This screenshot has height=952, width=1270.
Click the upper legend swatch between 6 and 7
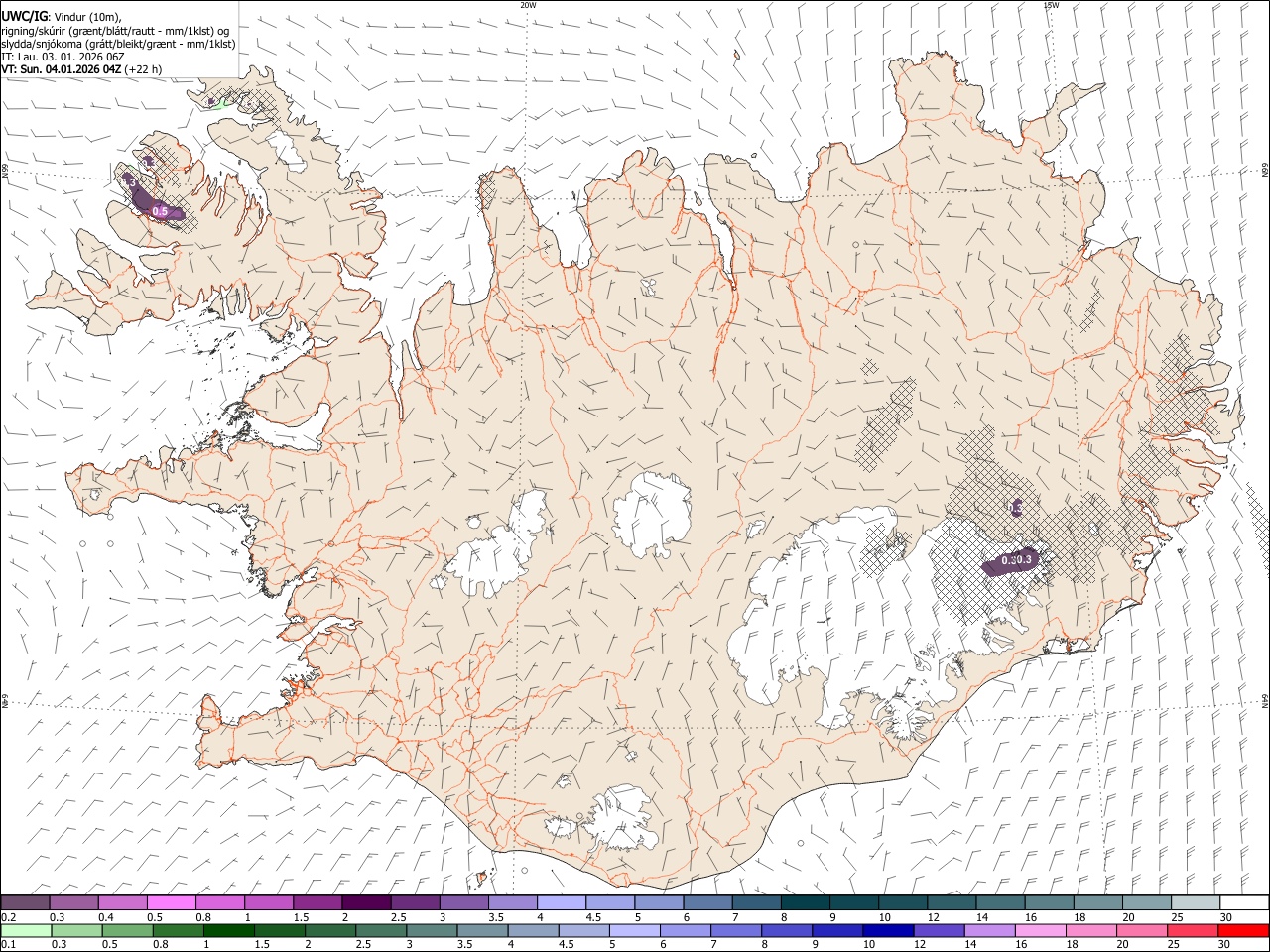point(707,902)
